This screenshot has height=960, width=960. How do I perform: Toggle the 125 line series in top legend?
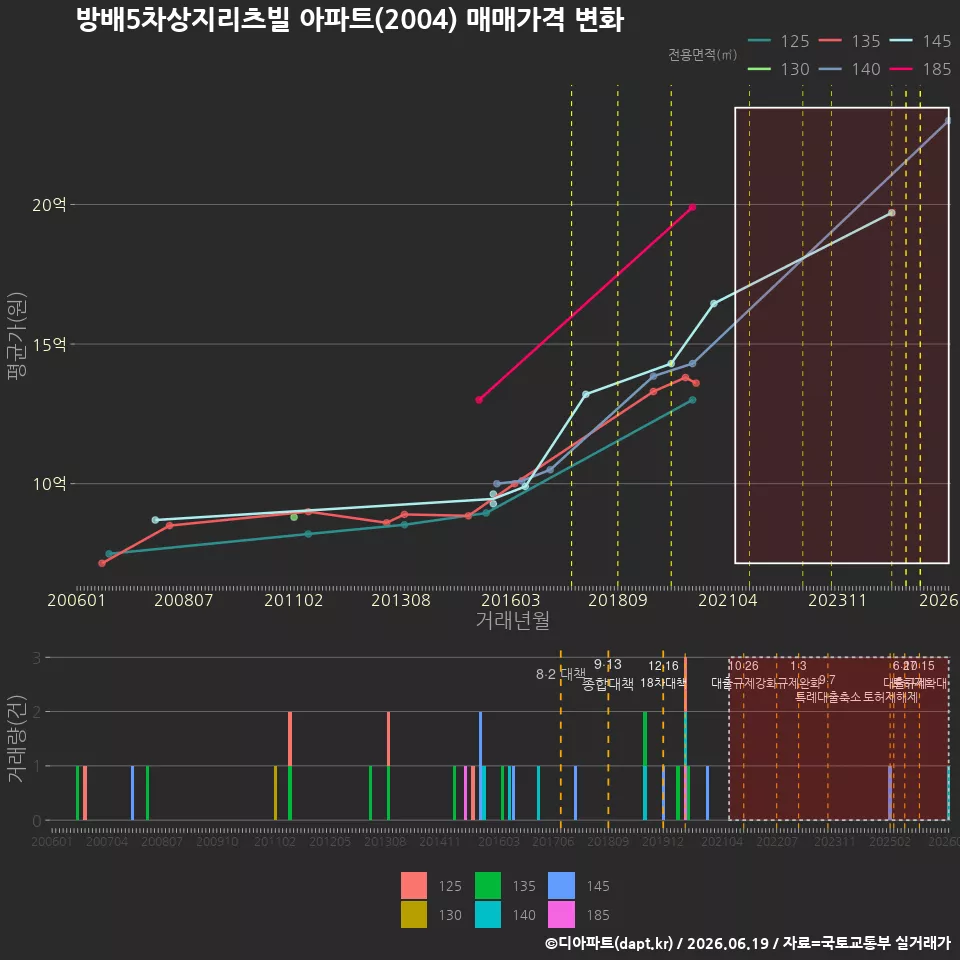(x=779, y=41)
